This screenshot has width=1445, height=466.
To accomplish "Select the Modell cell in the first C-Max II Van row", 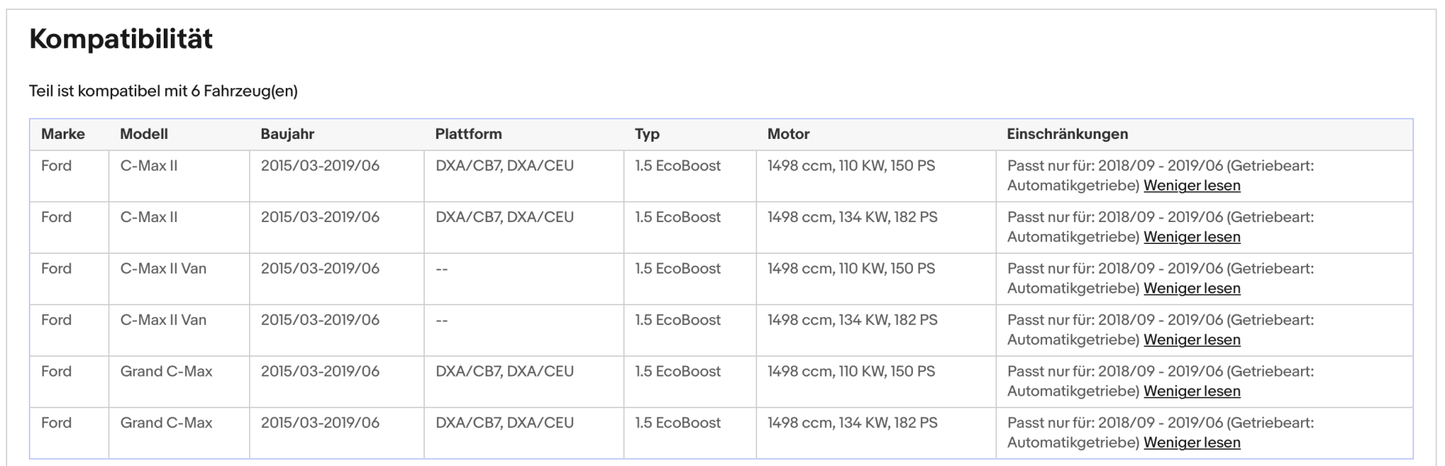I will click(x=163, y=269).
